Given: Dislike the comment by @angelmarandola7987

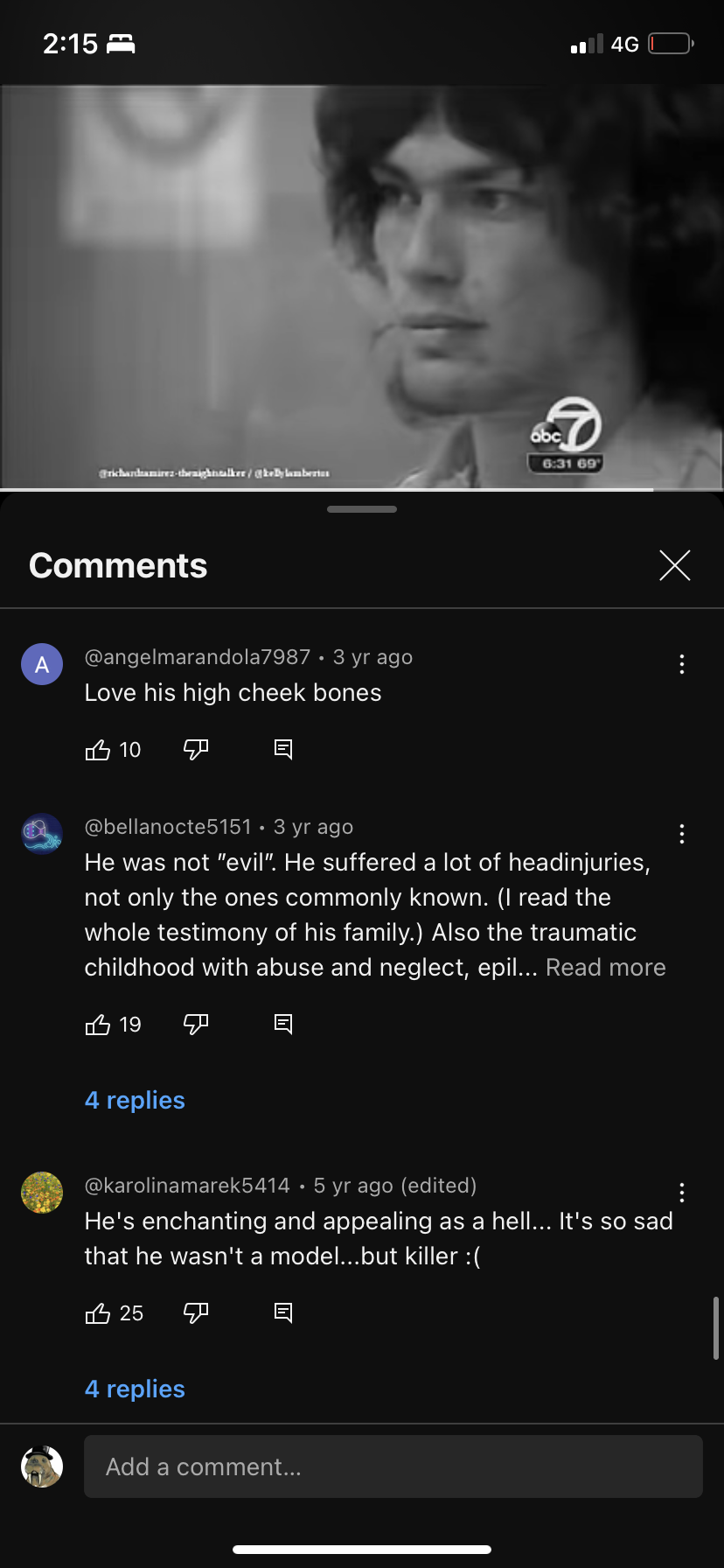Looking at the screenshot, I should pos(196,750).
